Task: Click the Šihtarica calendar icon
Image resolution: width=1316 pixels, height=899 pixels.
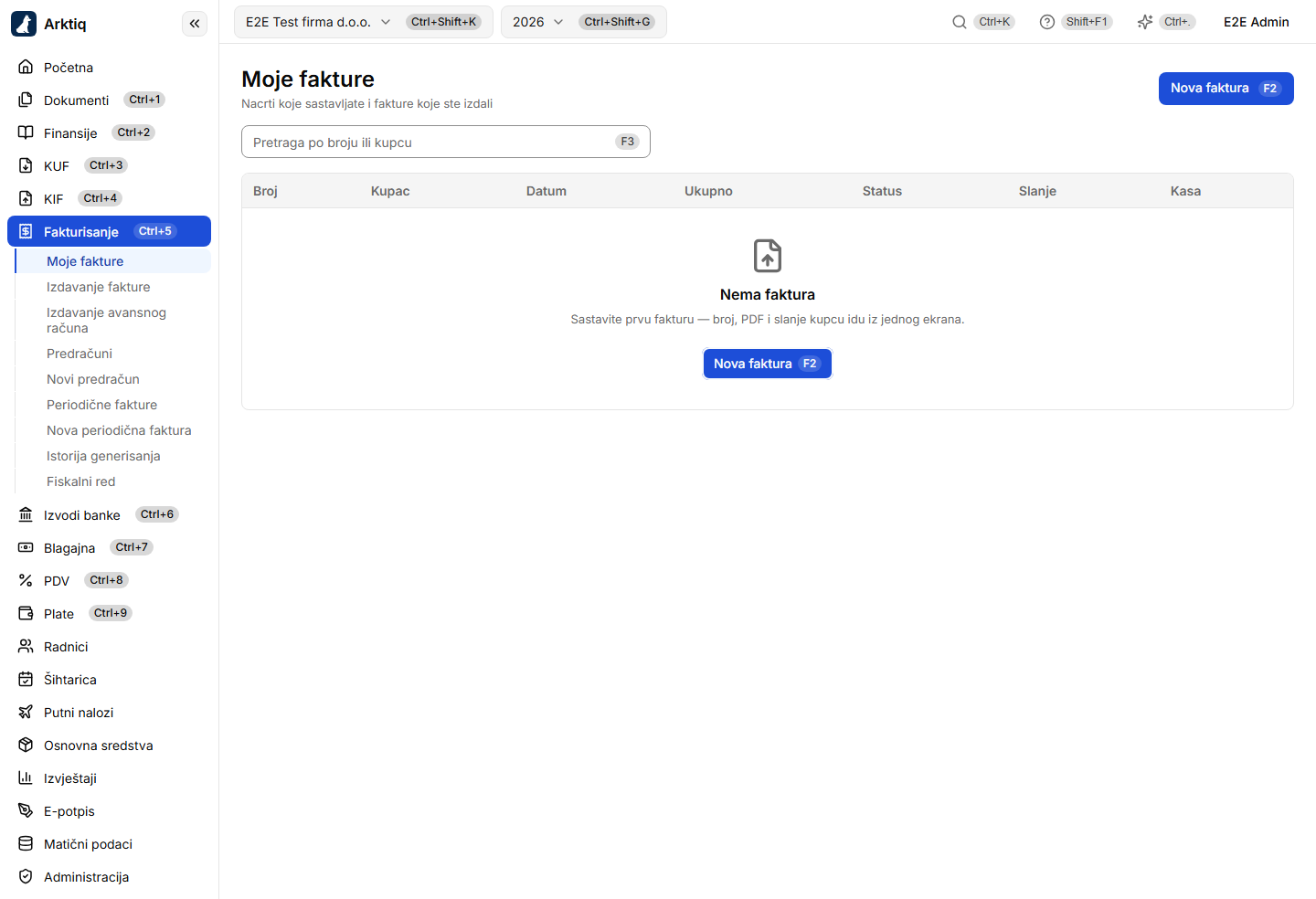Action: point(26,679)
